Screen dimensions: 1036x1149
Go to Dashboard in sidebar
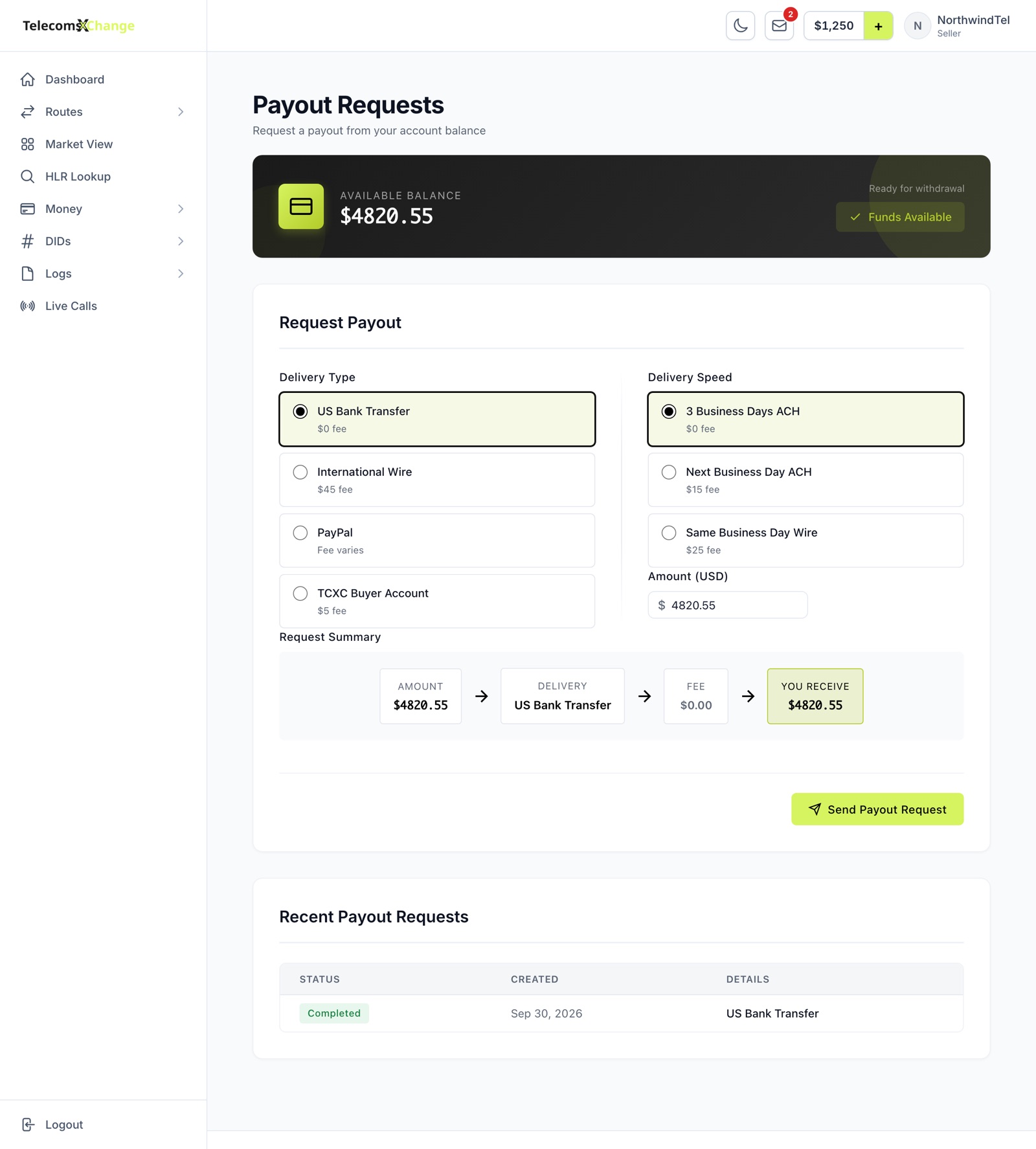104,80
